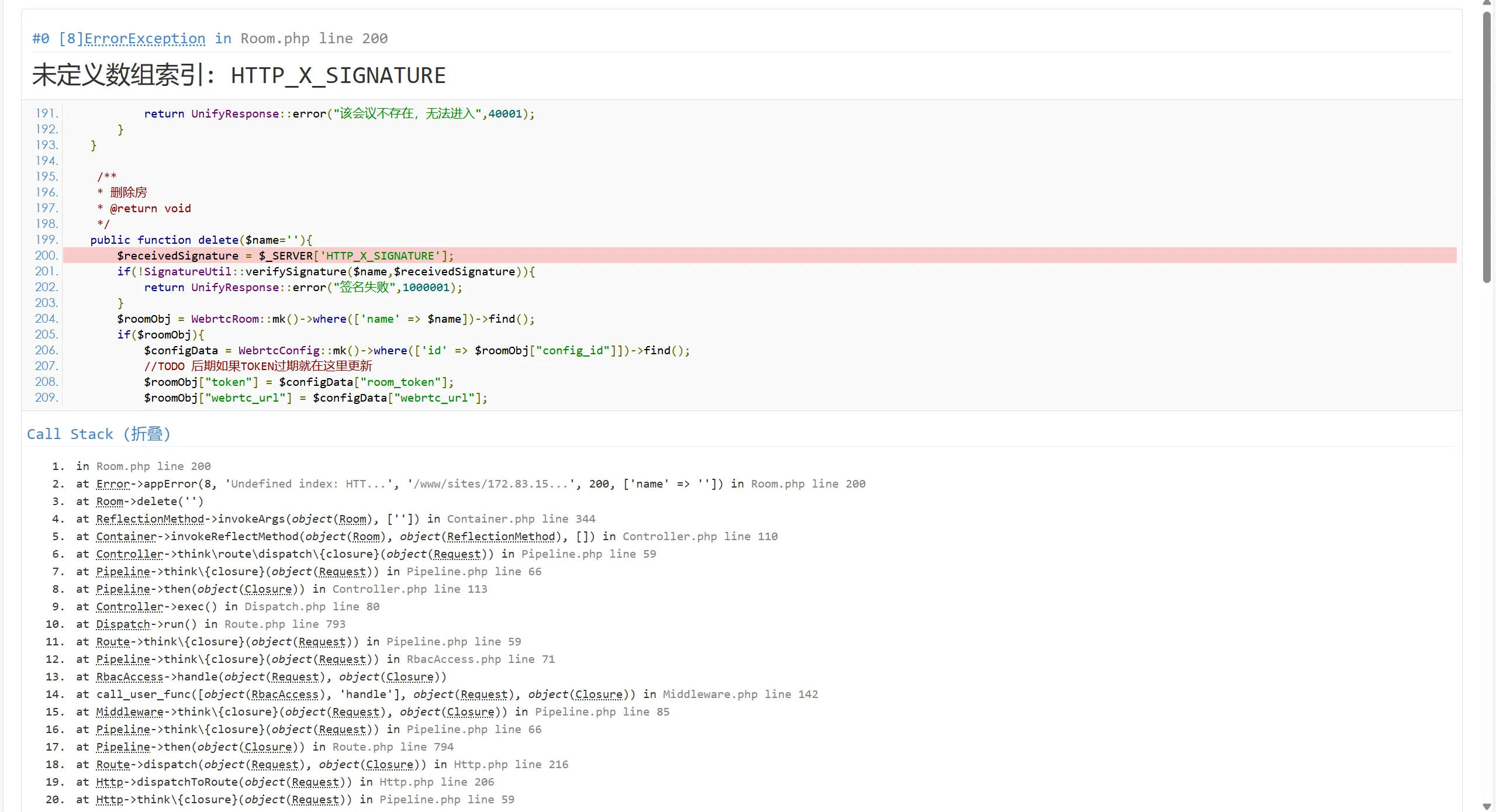Click the ErrorException link in header
1496x812 pixels.
(144, 39)
